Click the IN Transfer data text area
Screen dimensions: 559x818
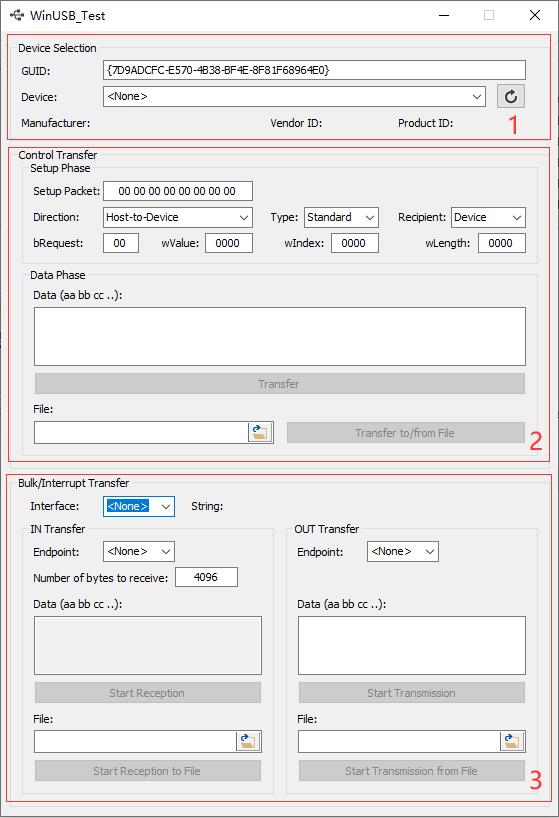click(x=148, y=645)
